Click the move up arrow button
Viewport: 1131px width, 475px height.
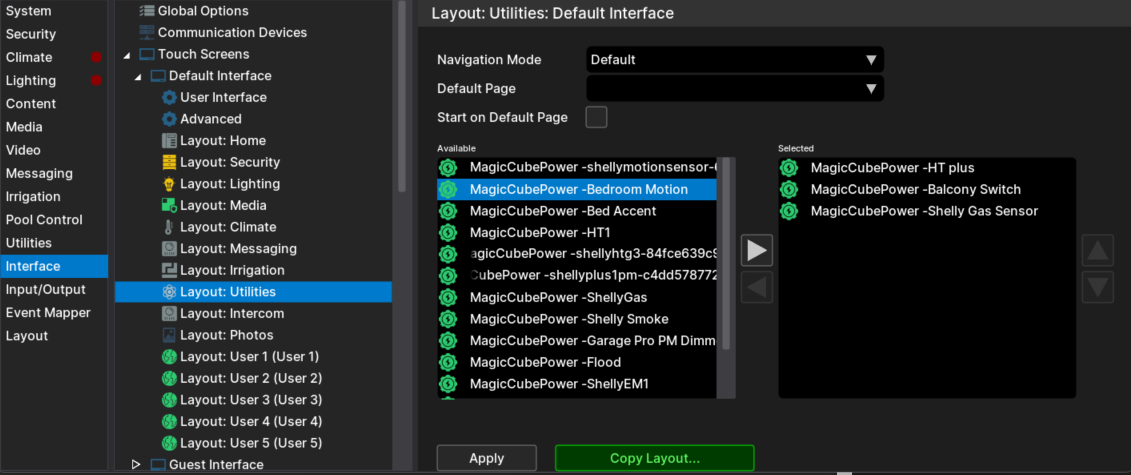pos(1098,250)
